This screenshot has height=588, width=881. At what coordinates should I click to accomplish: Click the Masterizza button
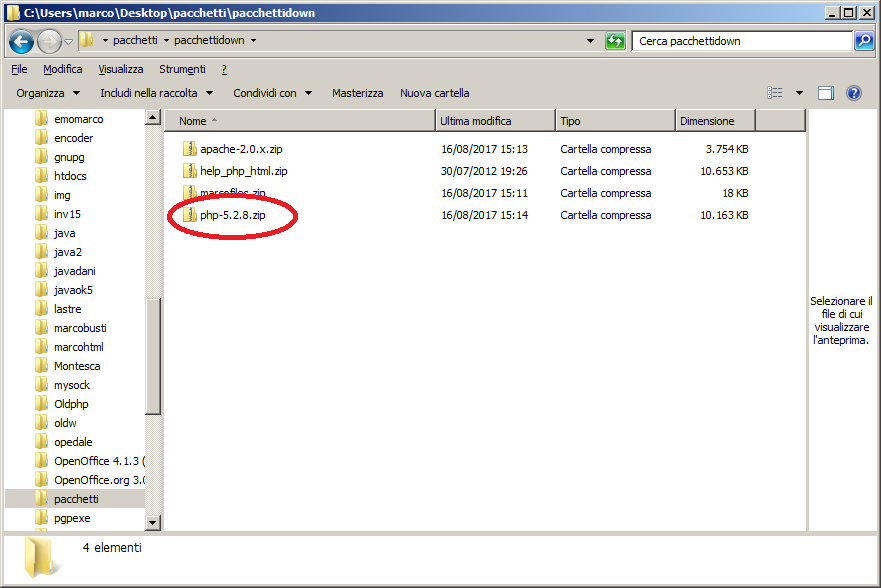(357, 93)
